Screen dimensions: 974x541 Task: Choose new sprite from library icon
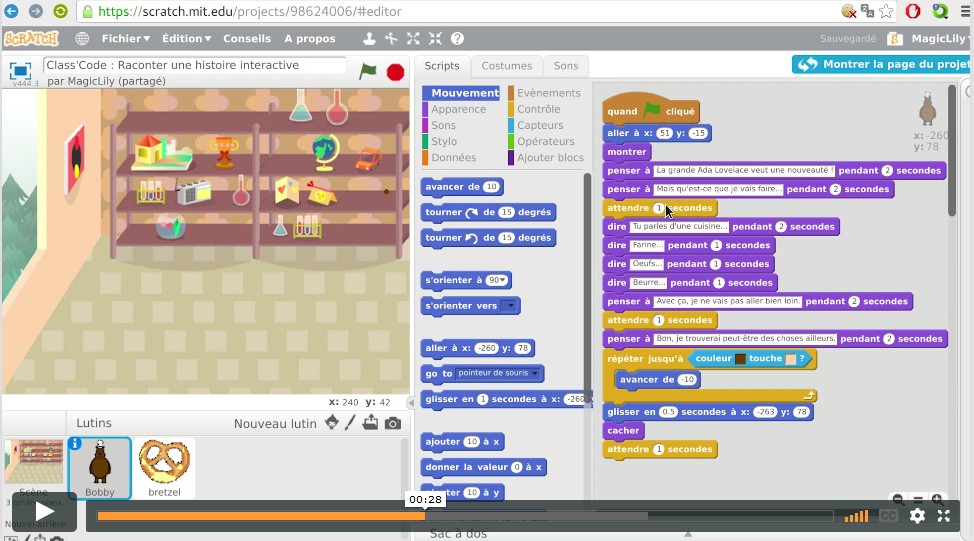[x=332, y=423]
